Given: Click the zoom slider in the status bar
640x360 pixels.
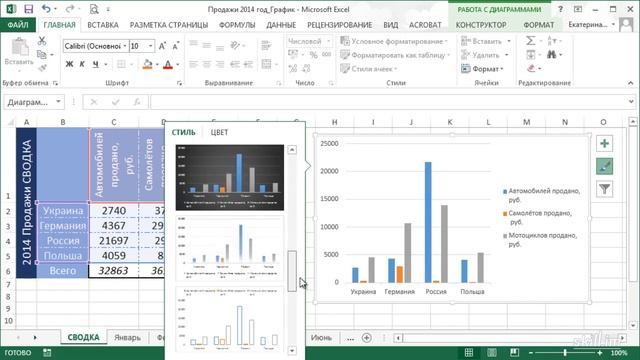Looking at the screenshot, I should 565,353.
